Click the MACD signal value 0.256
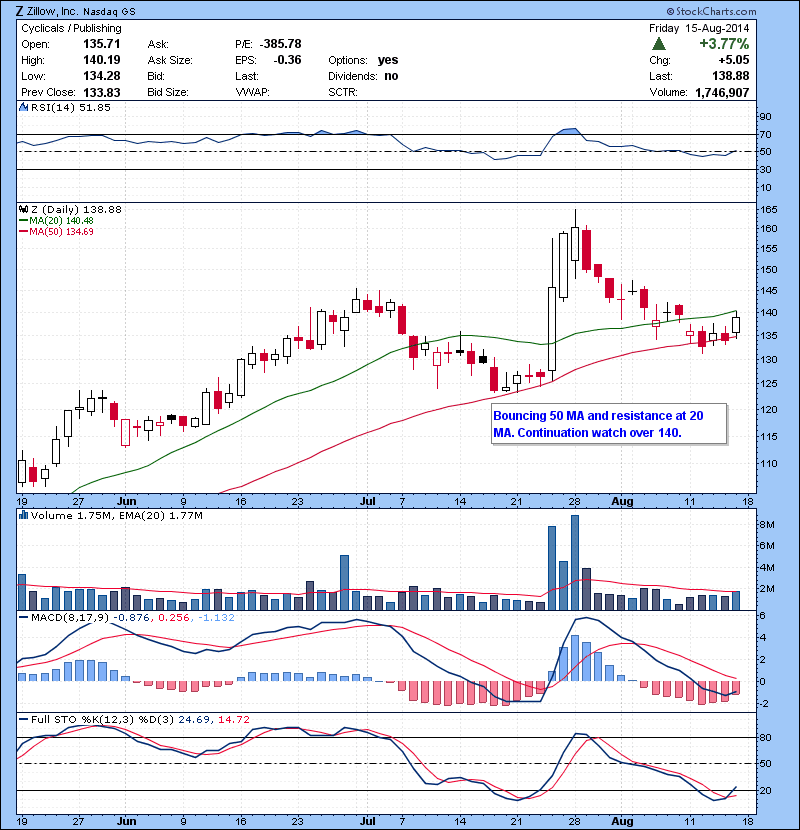The width and height of the screenshot is (800, 830). coord(174,617)
